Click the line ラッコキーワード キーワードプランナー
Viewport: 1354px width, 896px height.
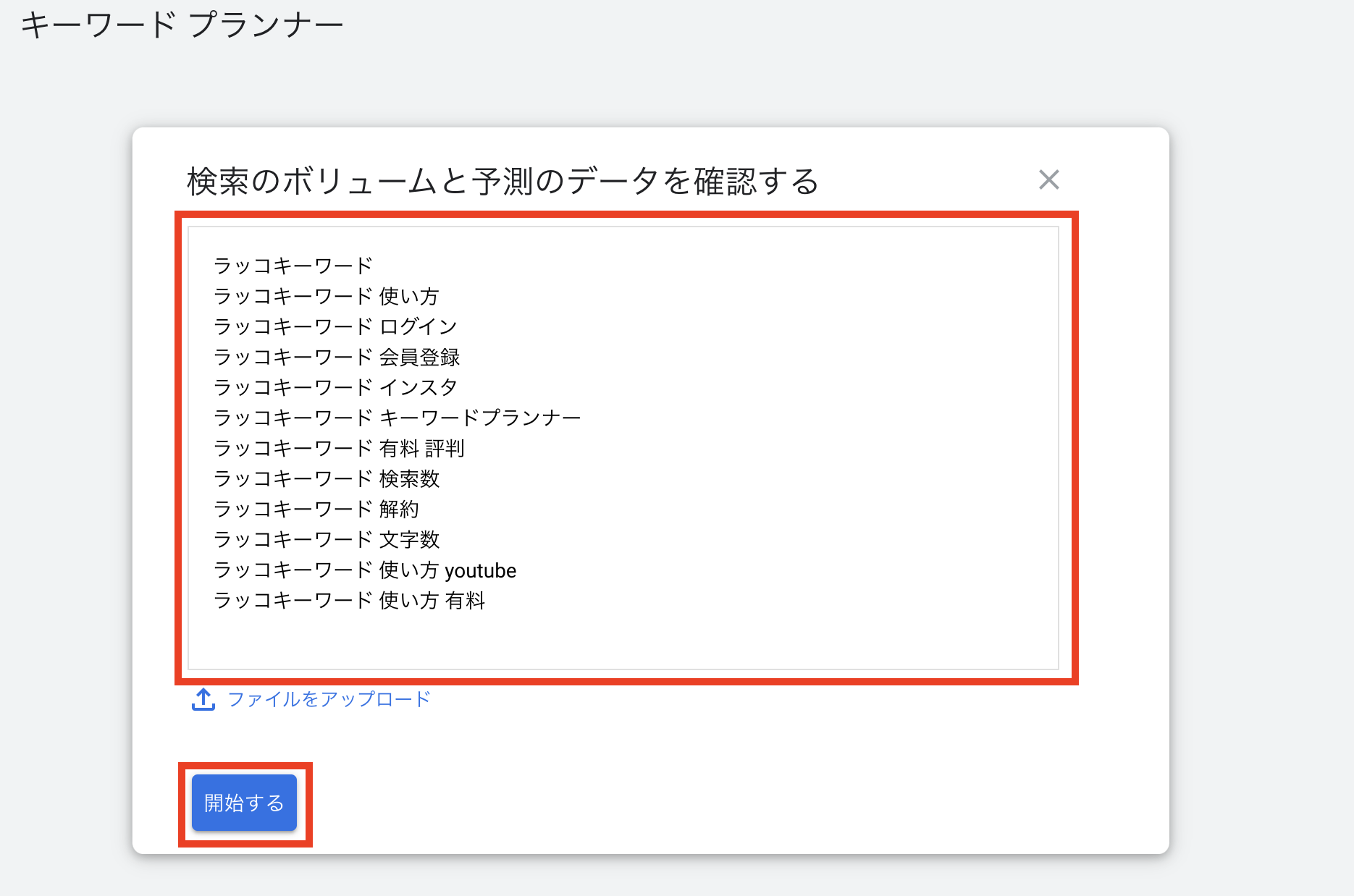[398, 418]
